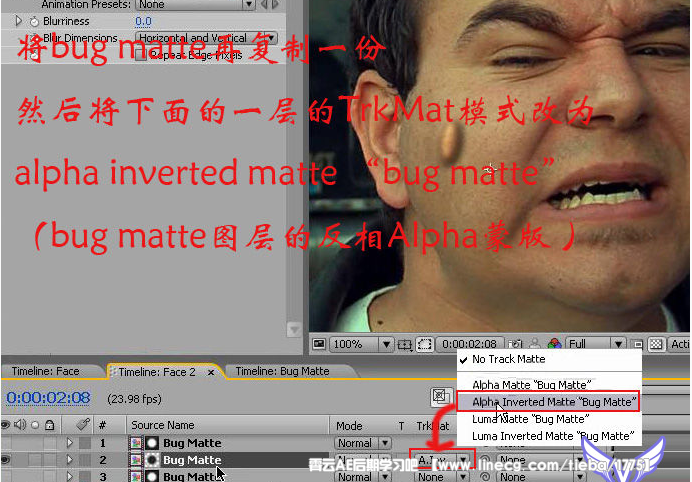Toggle the transparency grid icon

(655, 344)
